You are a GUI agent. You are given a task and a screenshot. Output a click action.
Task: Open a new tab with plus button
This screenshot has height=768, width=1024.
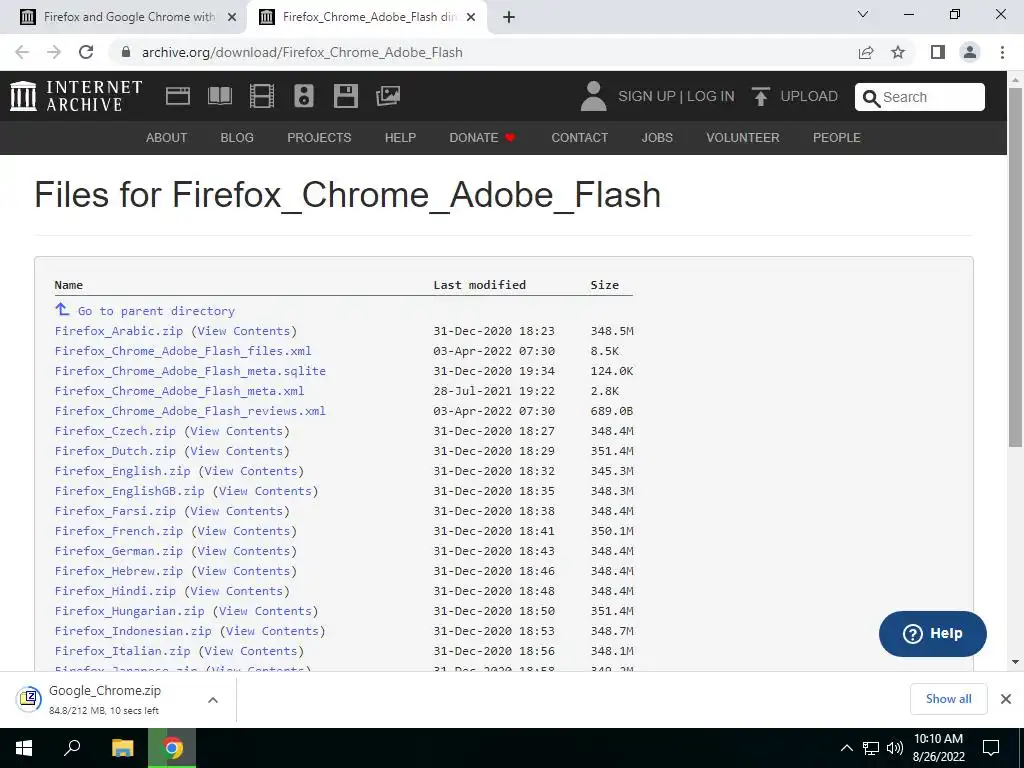[x=509, y=17]
